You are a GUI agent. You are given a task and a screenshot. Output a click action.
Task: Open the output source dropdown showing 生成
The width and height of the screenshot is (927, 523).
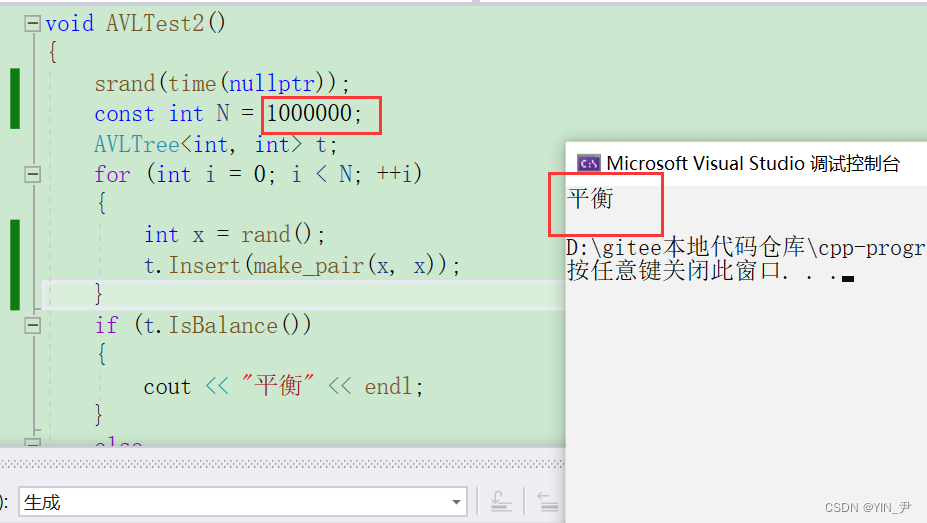click(242, 502)
